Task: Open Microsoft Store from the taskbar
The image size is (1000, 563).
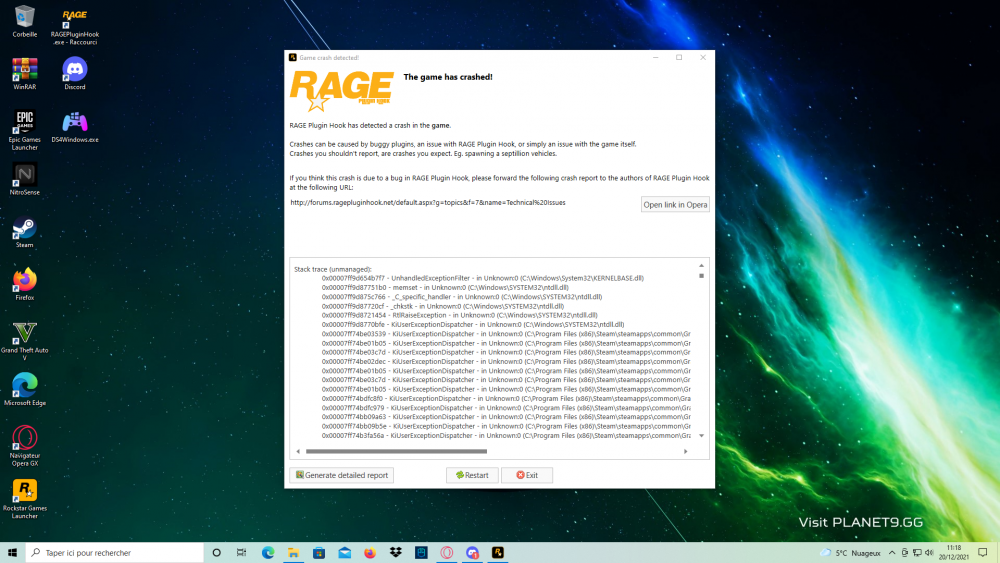Action: pos(319,552)
